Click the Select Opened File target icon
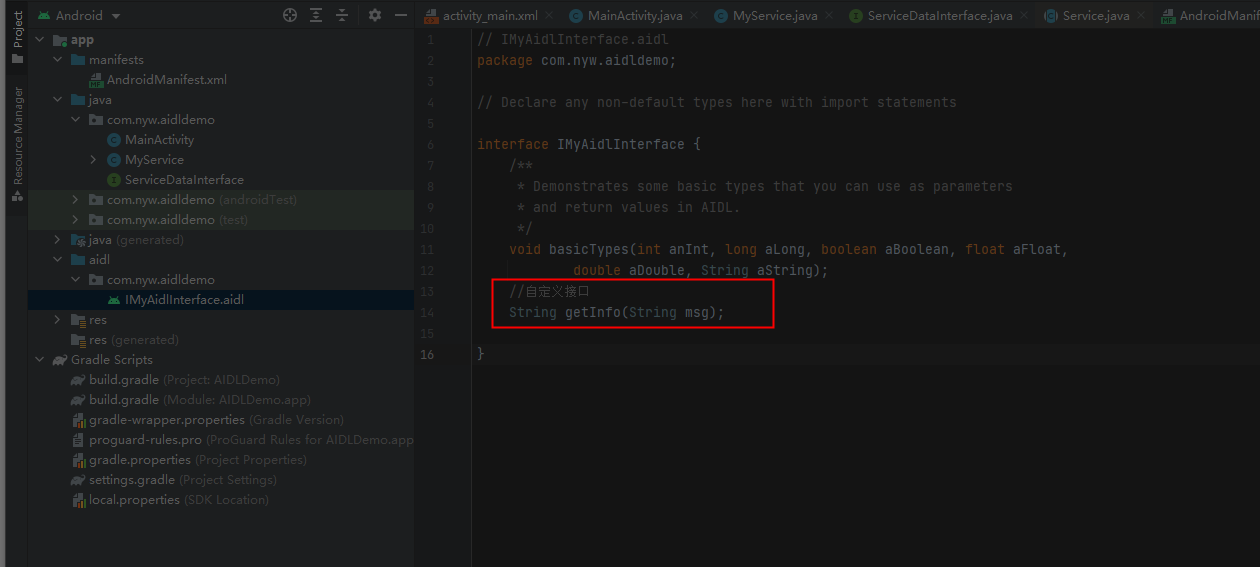1260x567 pixels. [290, 15]
